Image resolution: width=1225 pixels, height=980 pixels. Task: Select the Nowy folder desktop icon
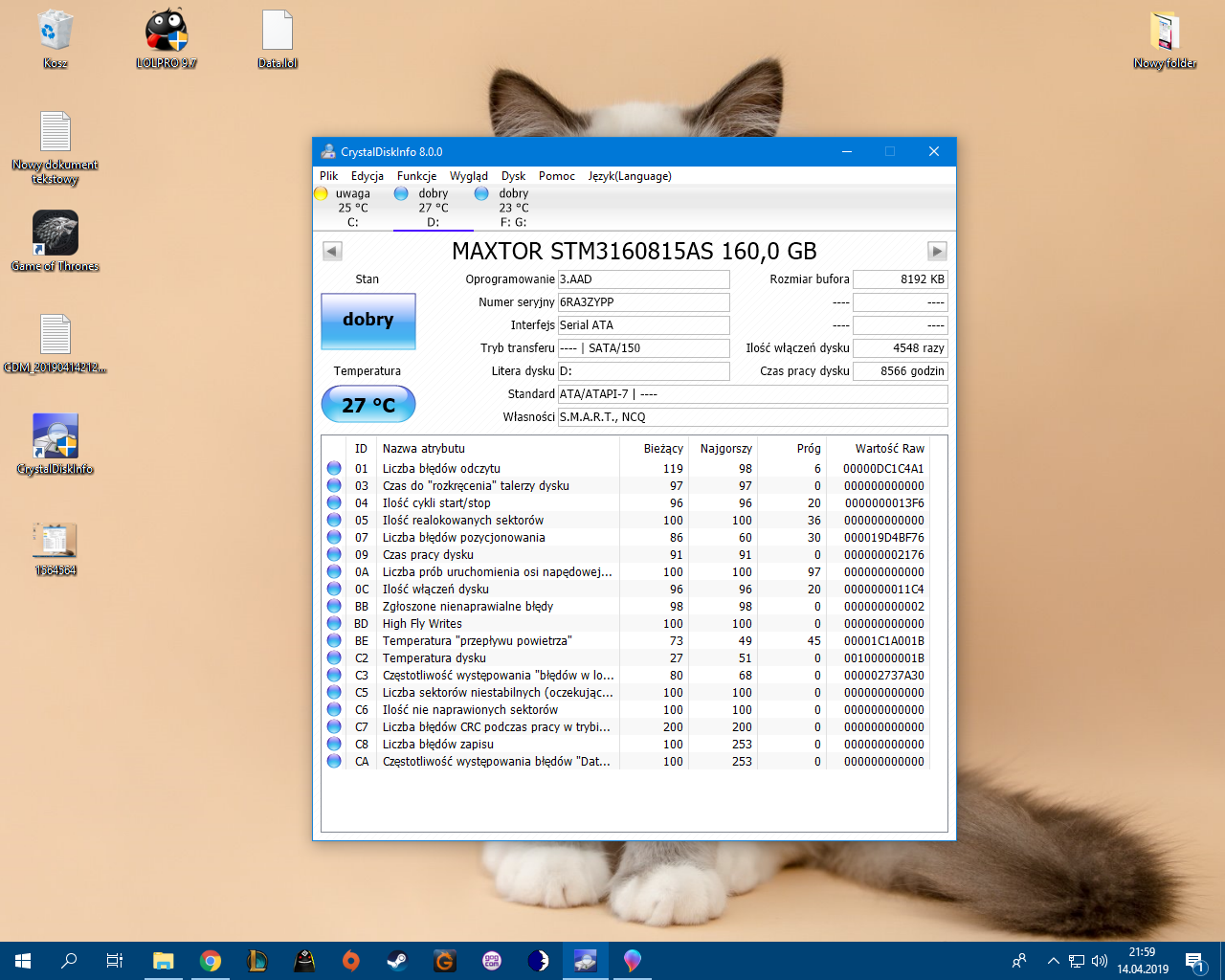(x=1165, y=38)
